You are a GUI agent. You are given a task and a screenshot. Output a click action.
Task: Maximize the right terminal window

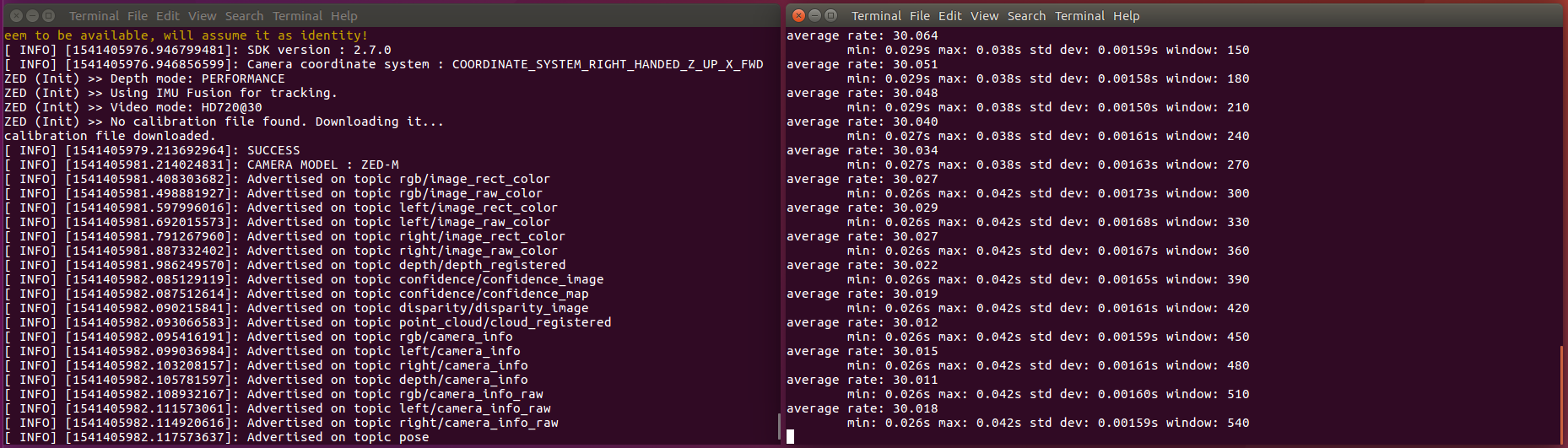tap(830, 15)
